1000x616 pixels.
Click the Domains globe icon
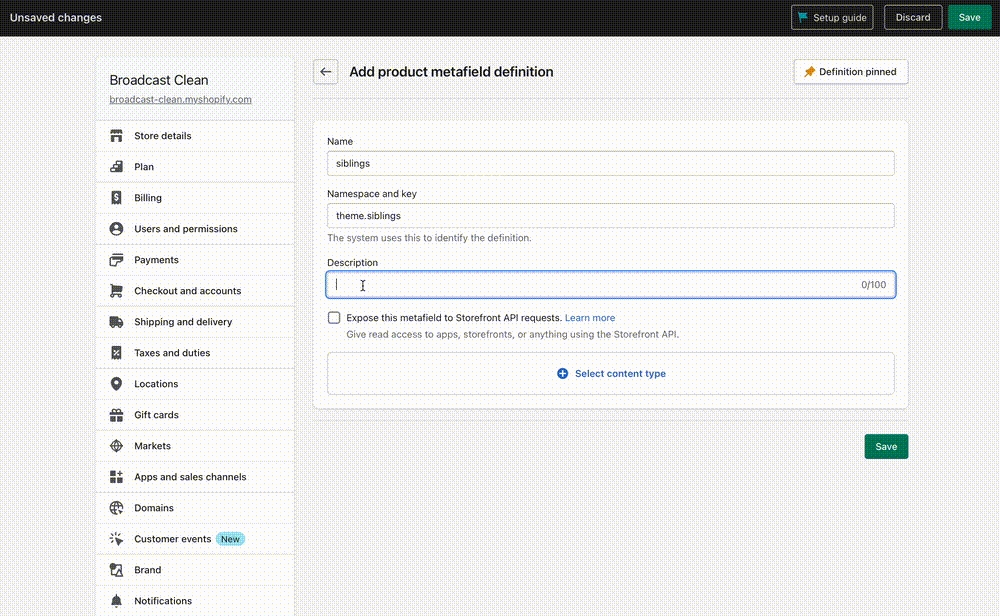click(116, 508)
